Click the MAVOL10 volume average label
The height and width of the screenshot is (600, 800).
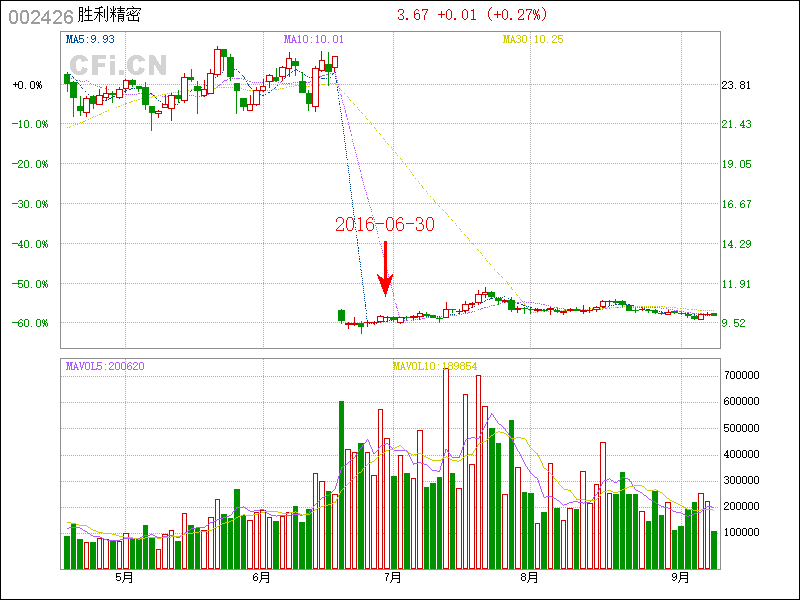pyautogui.click(x=434, y=366)
